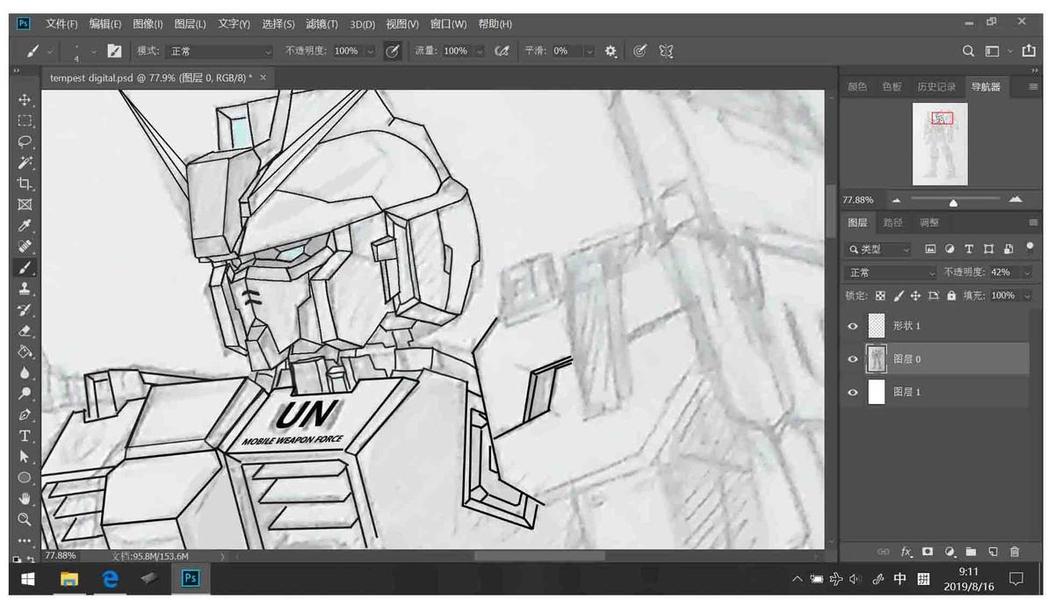Viewport: 1054px width, 600px height.
Task: Select the Type tool
Action: pos(25,435)
